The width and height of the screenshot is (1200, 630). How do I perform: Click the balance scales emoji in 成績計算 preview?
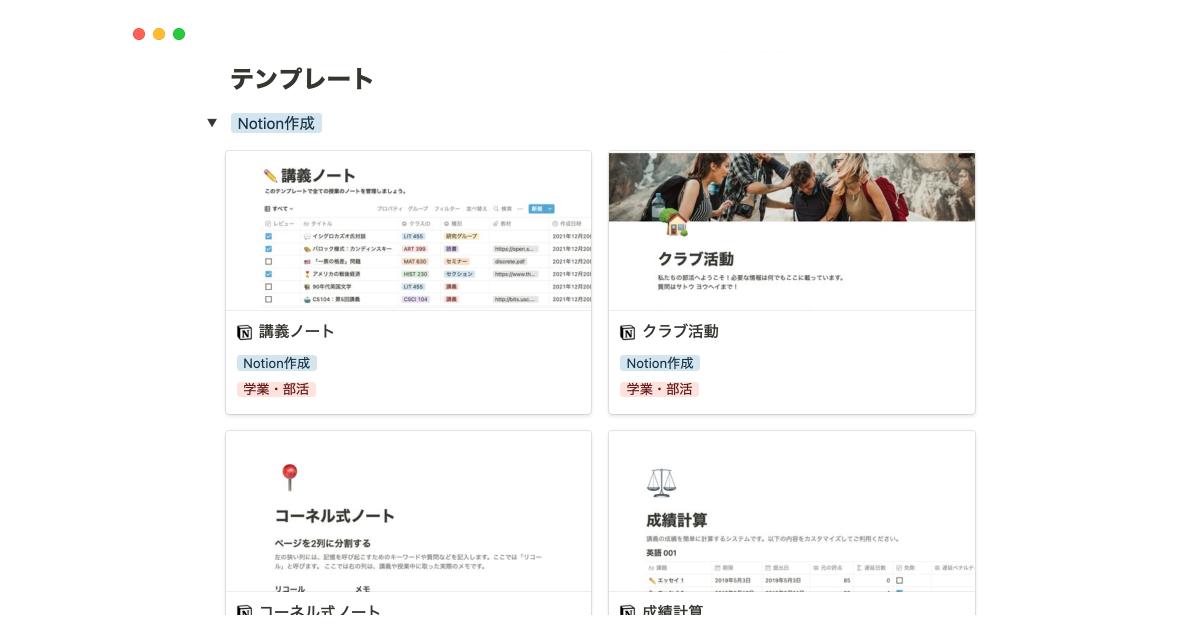tap(661, 482)
